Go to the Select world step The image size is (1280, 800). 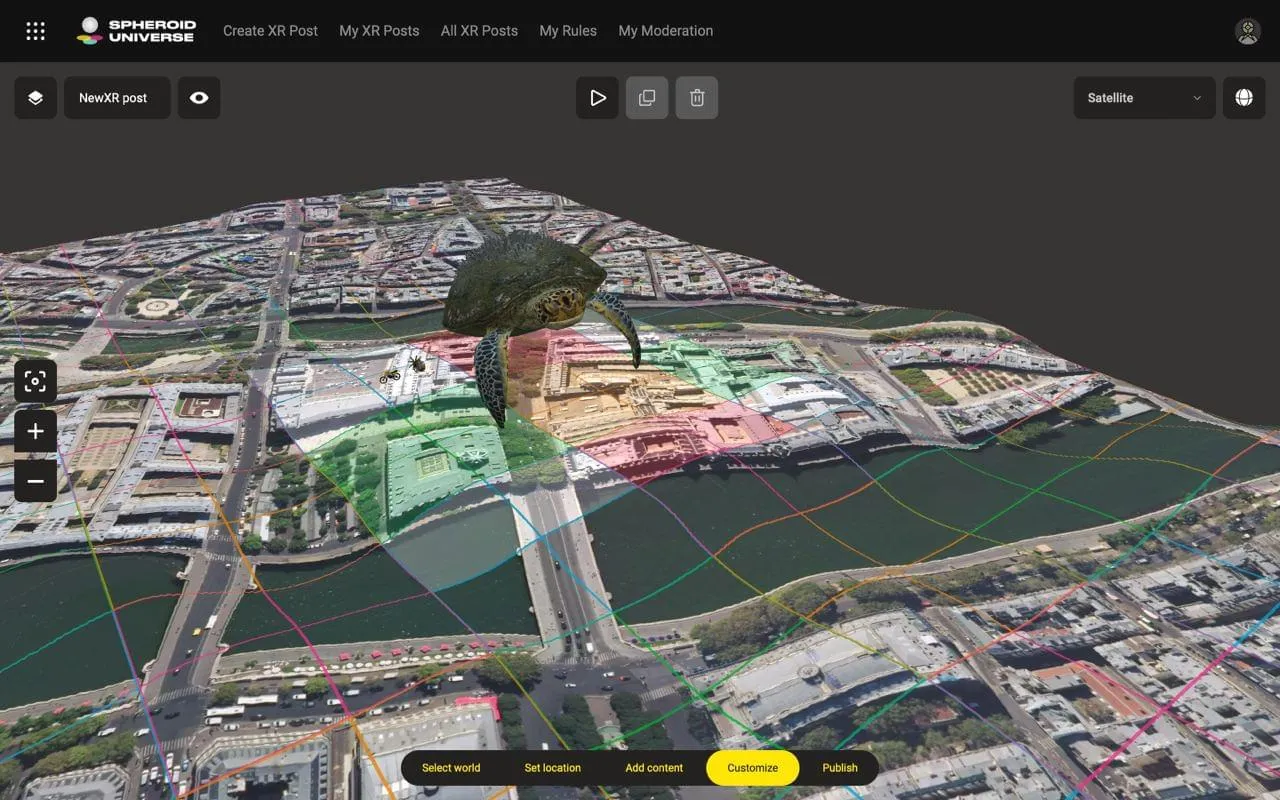click(451, 768)
